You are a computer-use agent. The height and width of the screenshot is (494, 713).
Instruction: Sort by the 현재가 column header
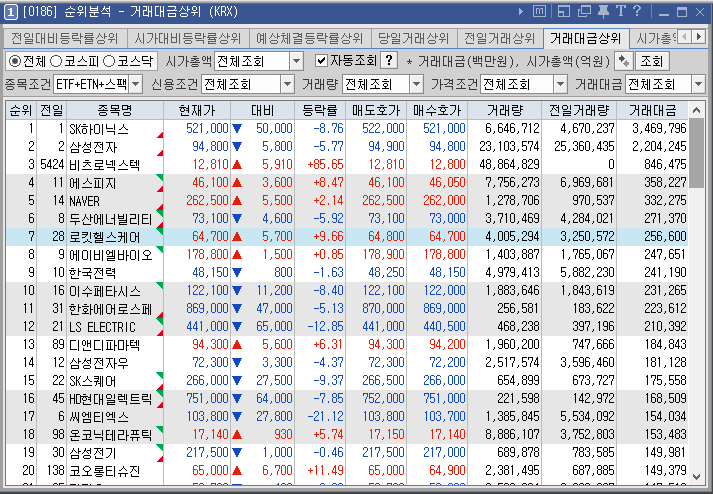(x=197, y=110)
